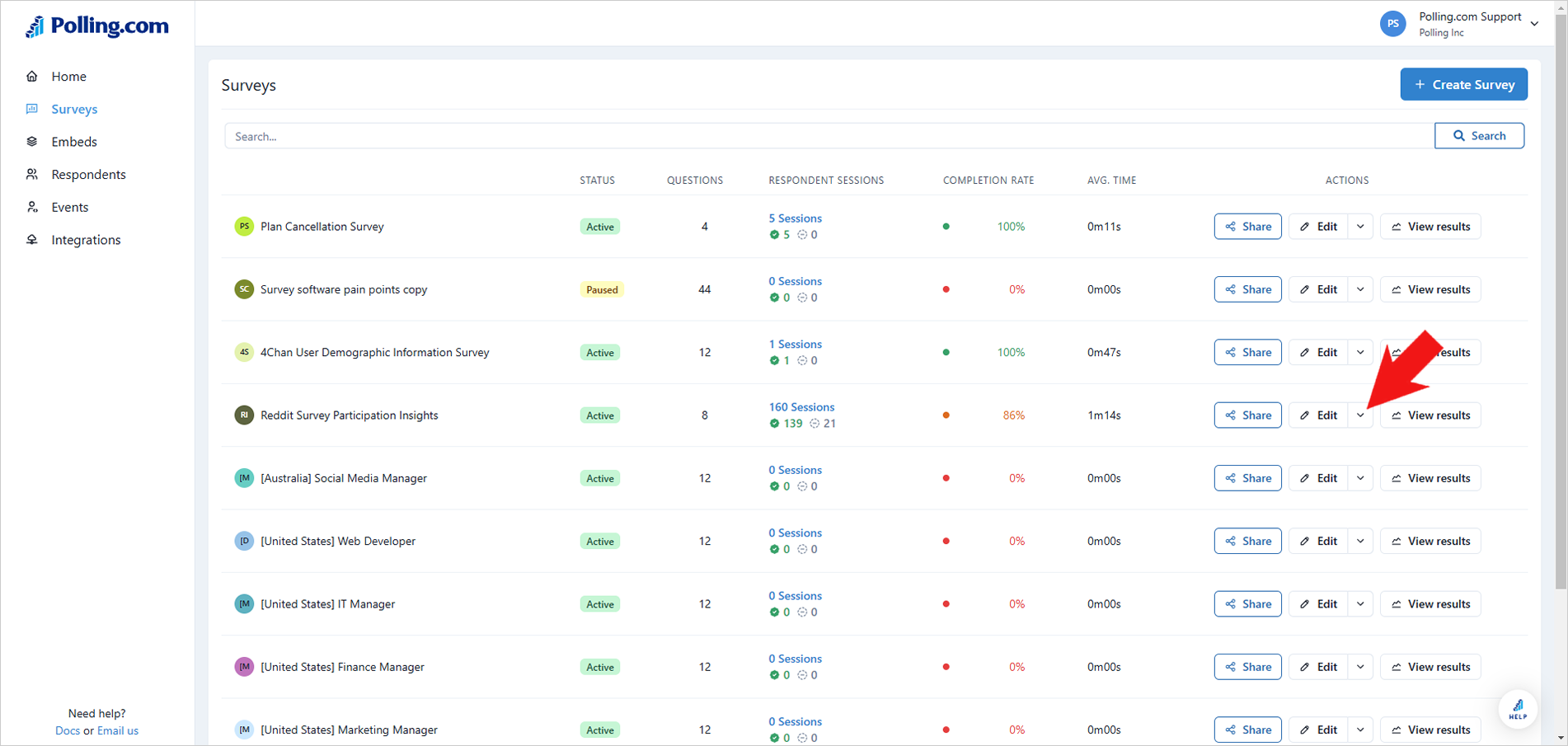This screenshot has height=746, width=1568.
Task: Click the SC survey avatar icon
Action: (244, 289)
